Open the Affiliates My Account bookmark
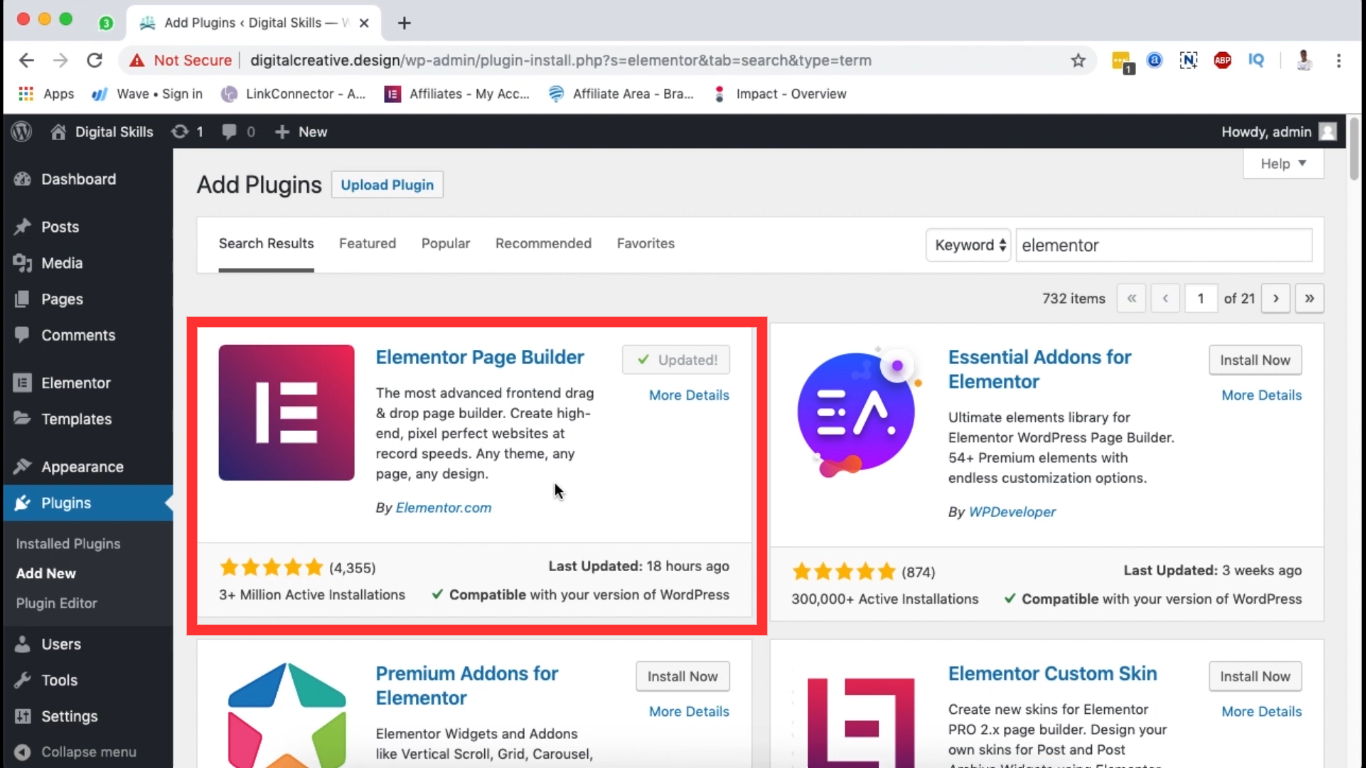Image resolution: width=1366 pixels, height=768 pixels. (x=457, y=94)
